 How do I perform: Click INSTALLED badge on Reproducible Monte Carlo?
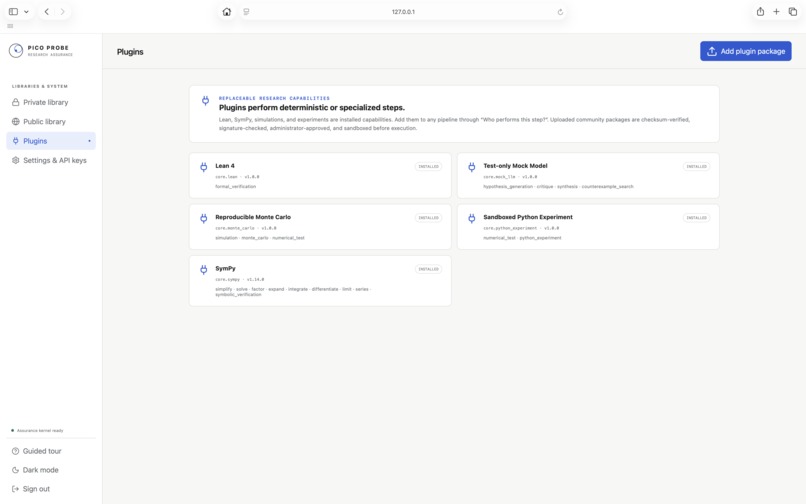tap(428, 218)
